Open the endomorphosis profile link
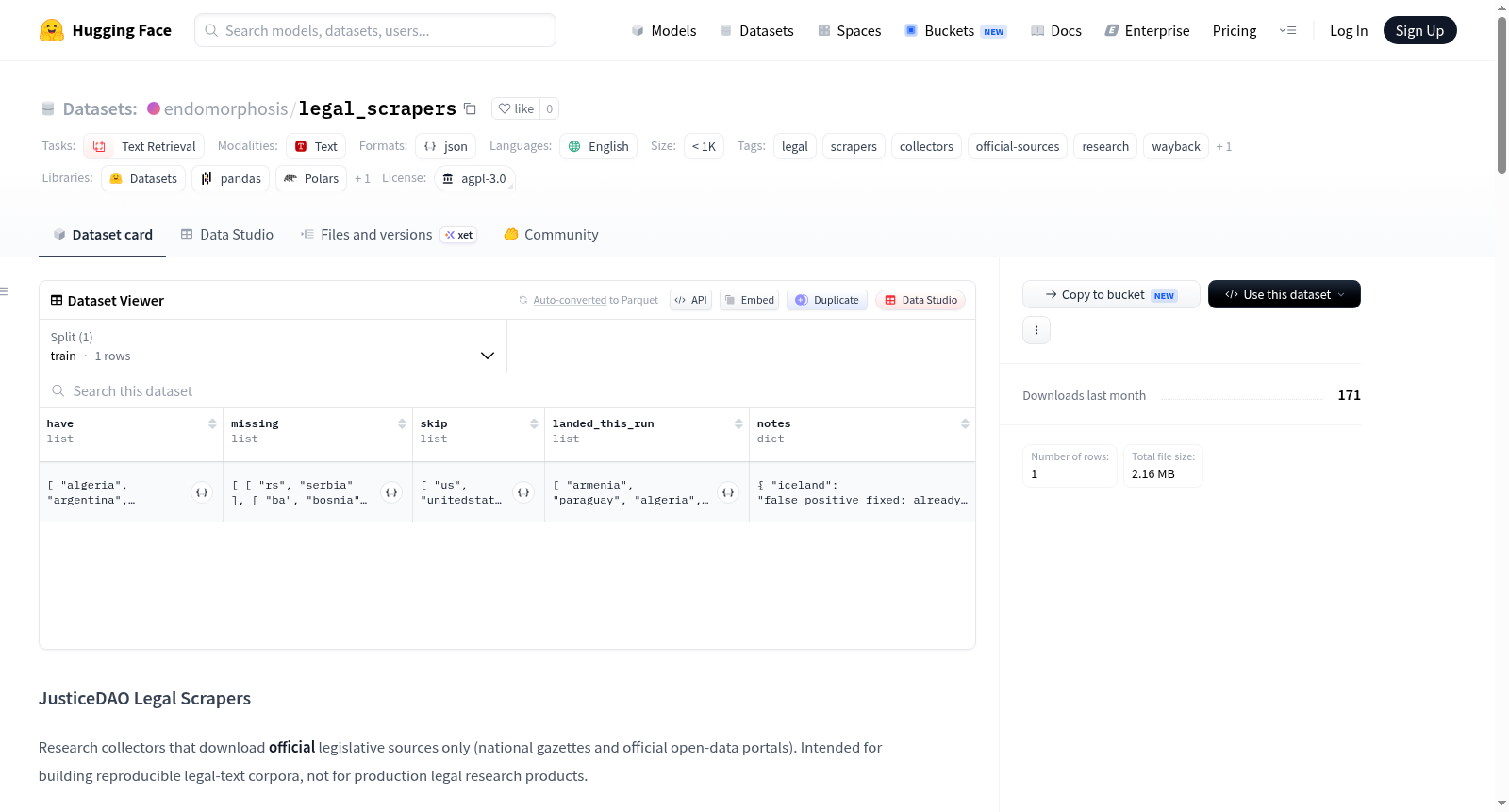The height and width of the screenshot is (812, 1509). 225,108
